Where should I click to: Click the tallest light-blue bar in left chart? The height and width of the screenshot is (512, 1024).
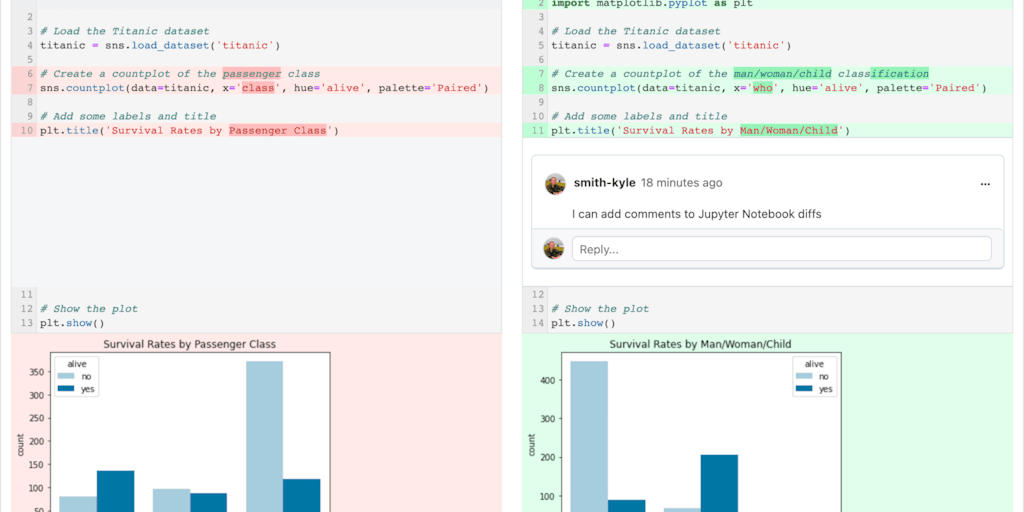[264, 436]
